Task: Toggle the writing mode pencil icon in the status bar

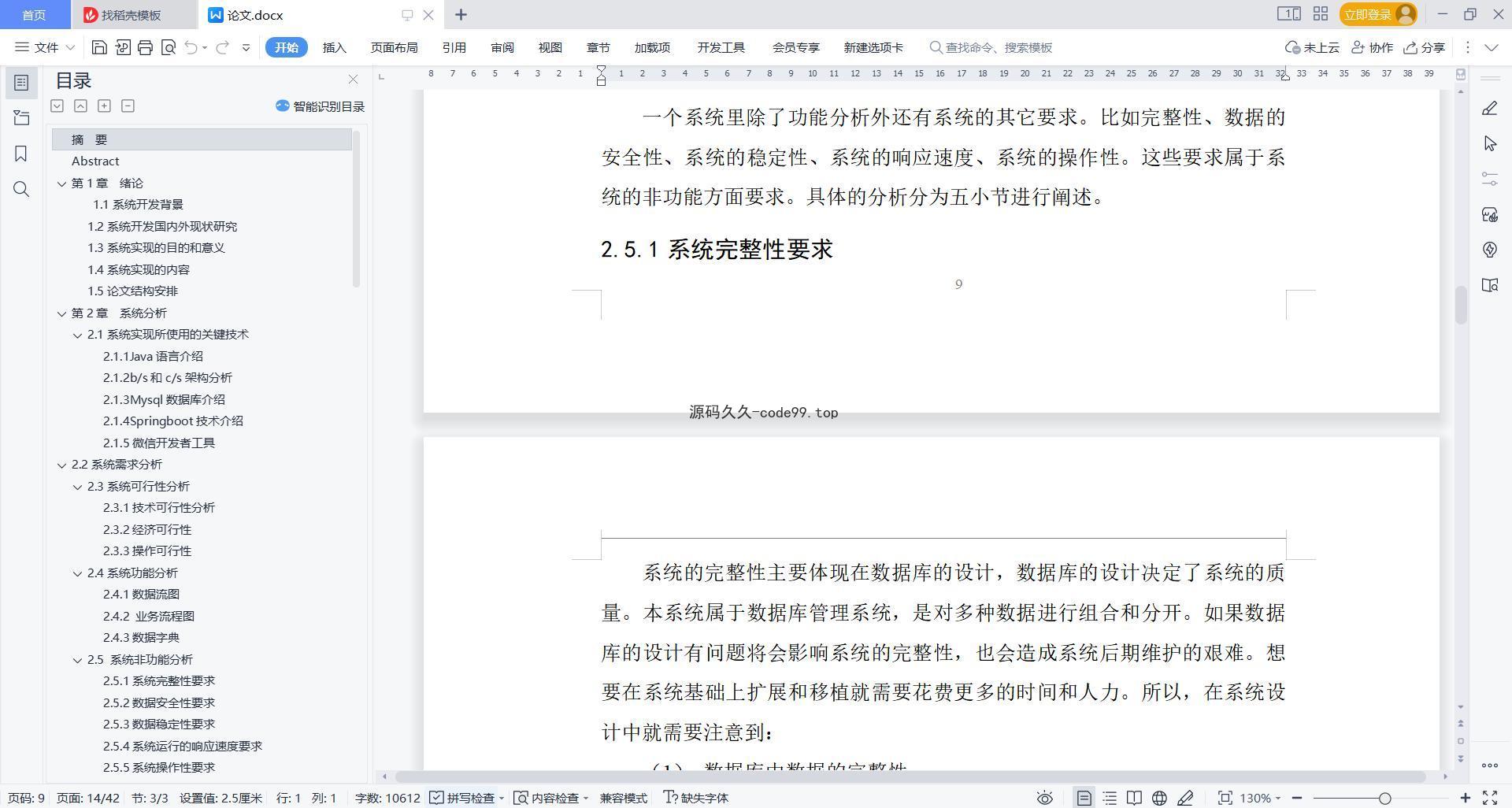Action: pos(1185,798)
